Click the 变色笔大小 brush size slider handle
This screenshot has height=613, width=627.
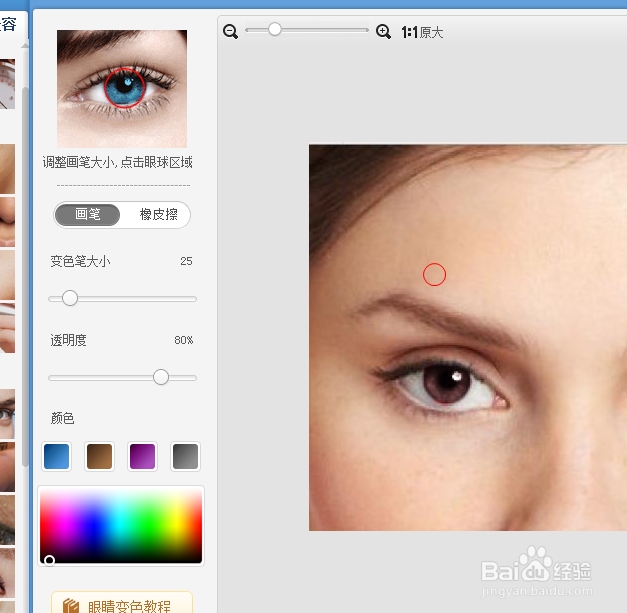(70, 298)
